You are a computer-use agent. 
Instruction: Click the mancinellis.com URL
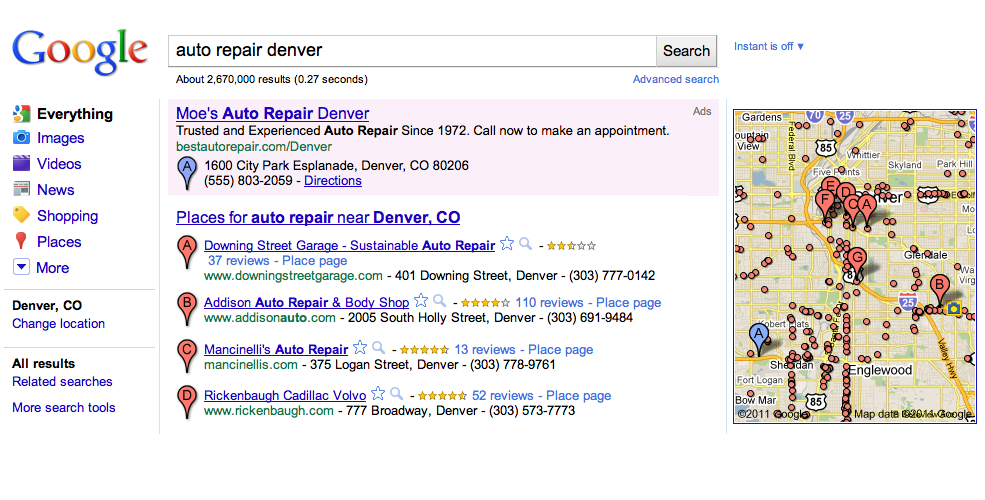(251, 365)
